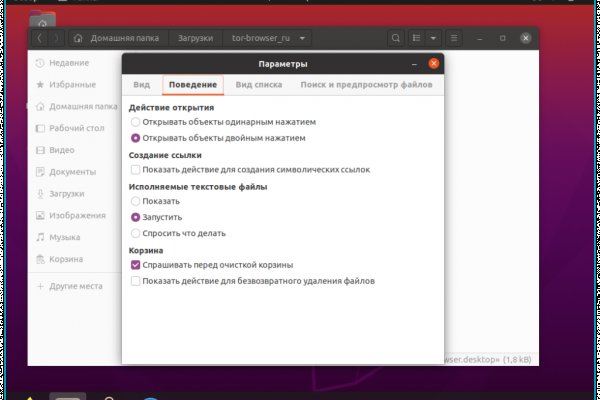Viewport: 600px width, 400px height.
Task: Open Недавние in the sidebar
Action: click(x=65, y=62)
